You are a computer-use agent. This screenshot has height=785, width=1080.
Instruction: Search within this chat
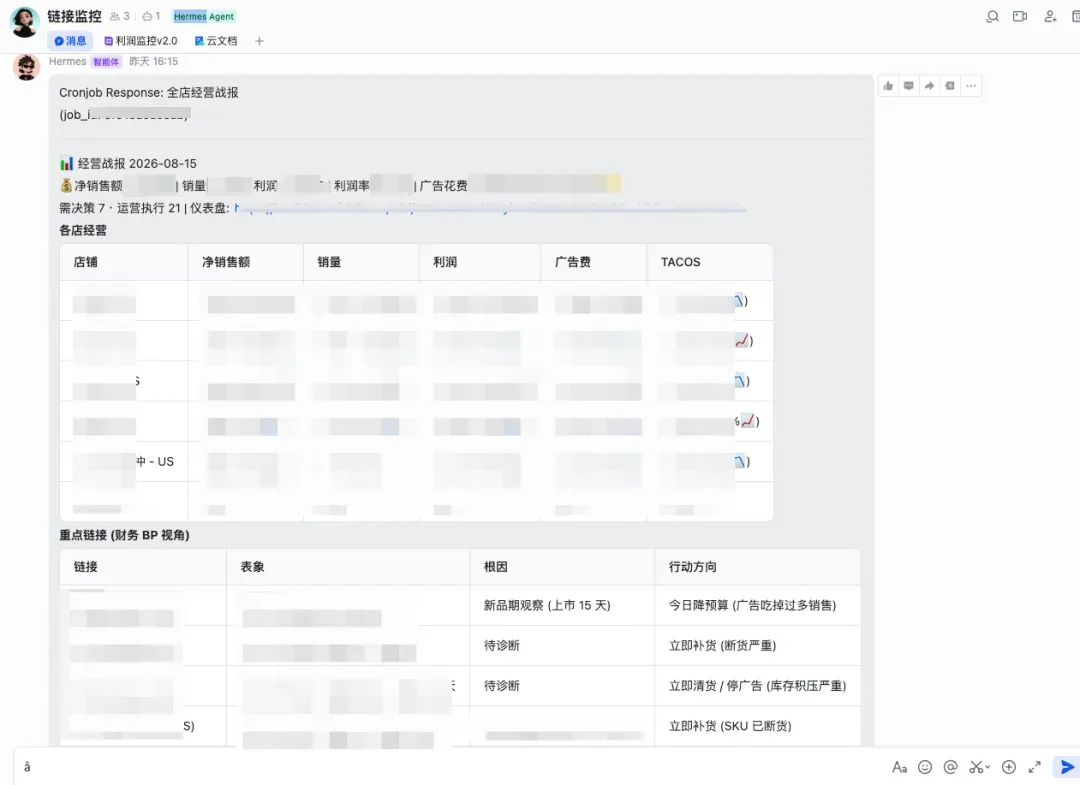pos(993,17)
